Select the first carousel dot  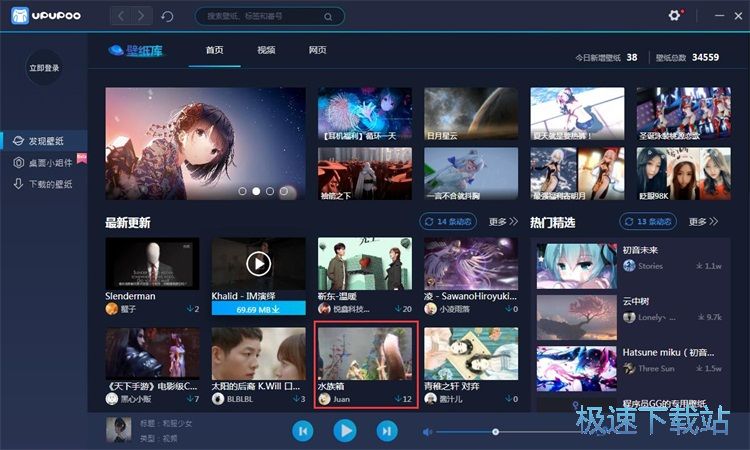tap(243, 191)
